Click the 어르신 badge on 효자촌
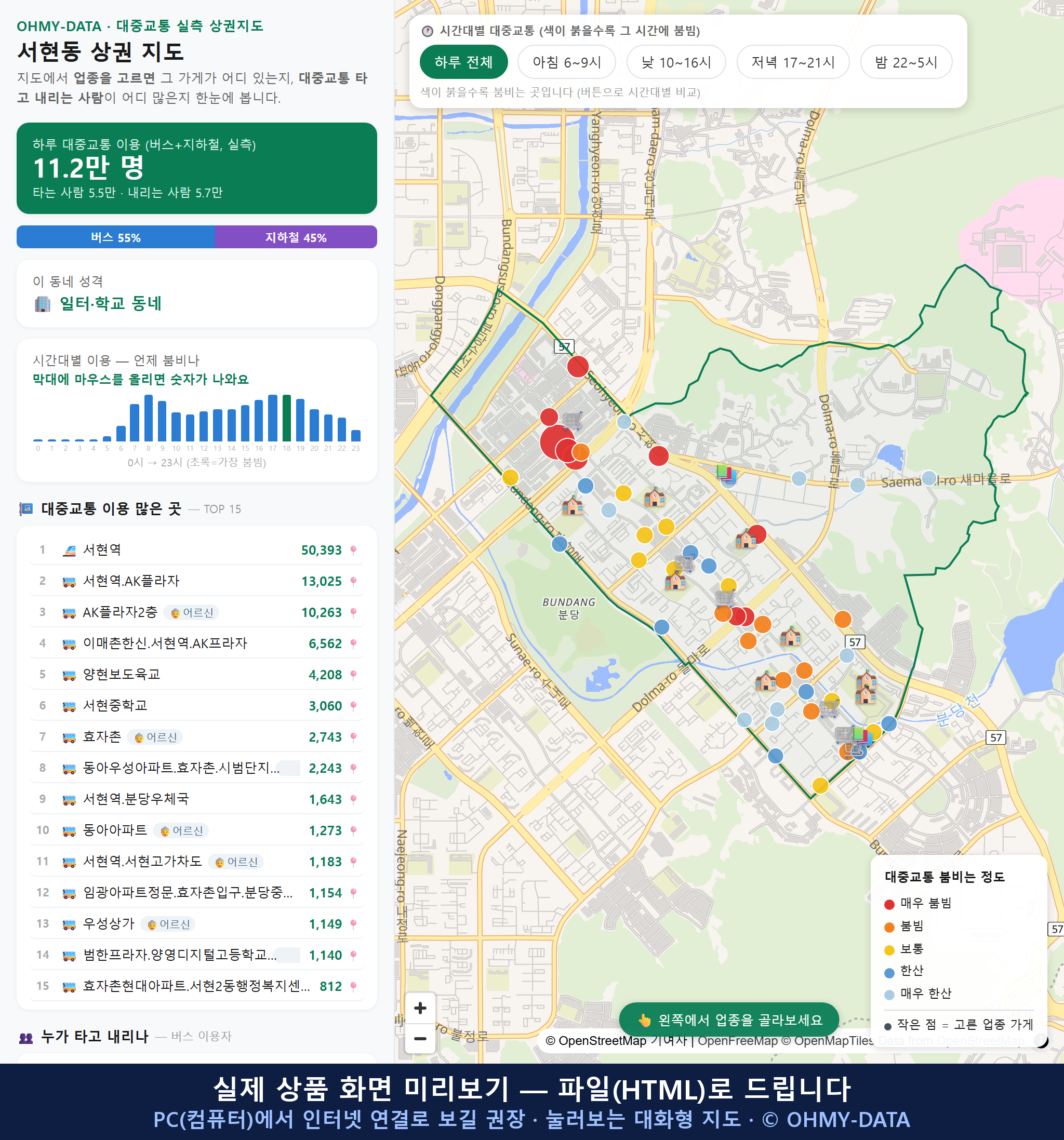The image size is (1064, 1140). 155,737
